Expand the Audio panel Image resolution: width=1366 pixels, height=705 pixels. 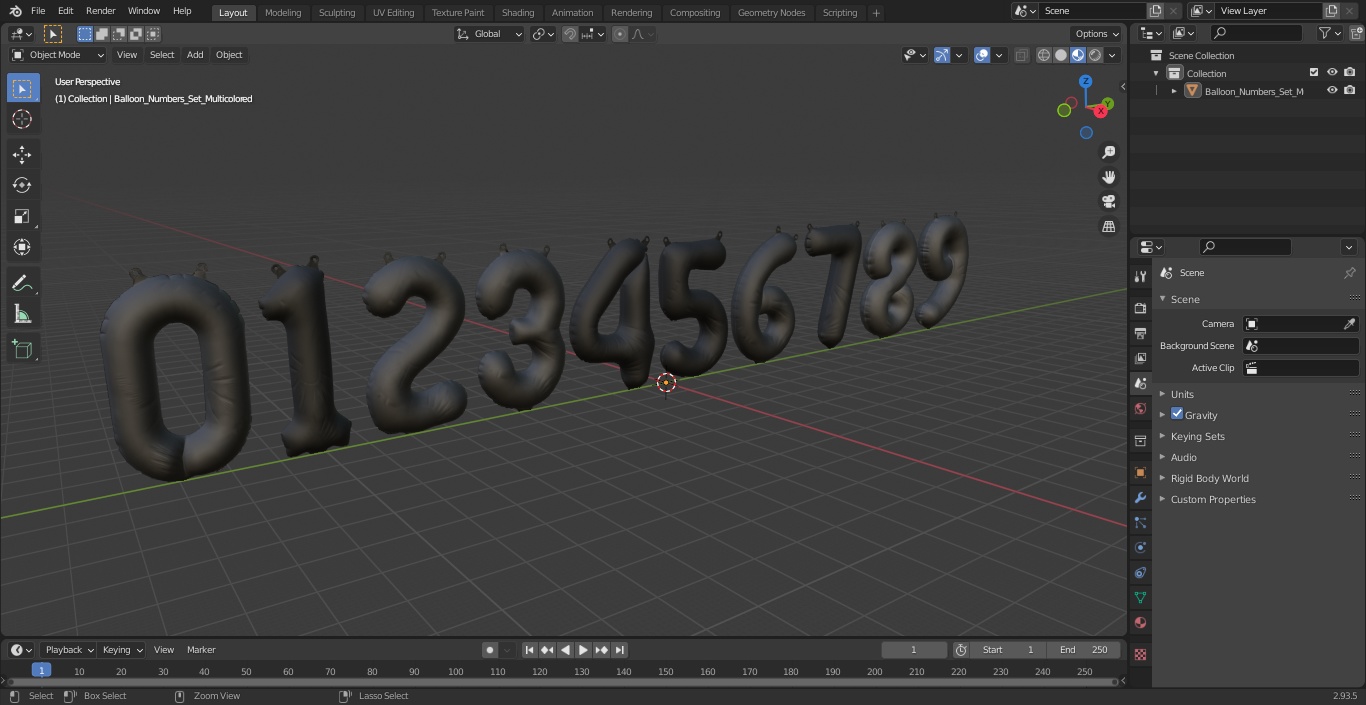1183,457
